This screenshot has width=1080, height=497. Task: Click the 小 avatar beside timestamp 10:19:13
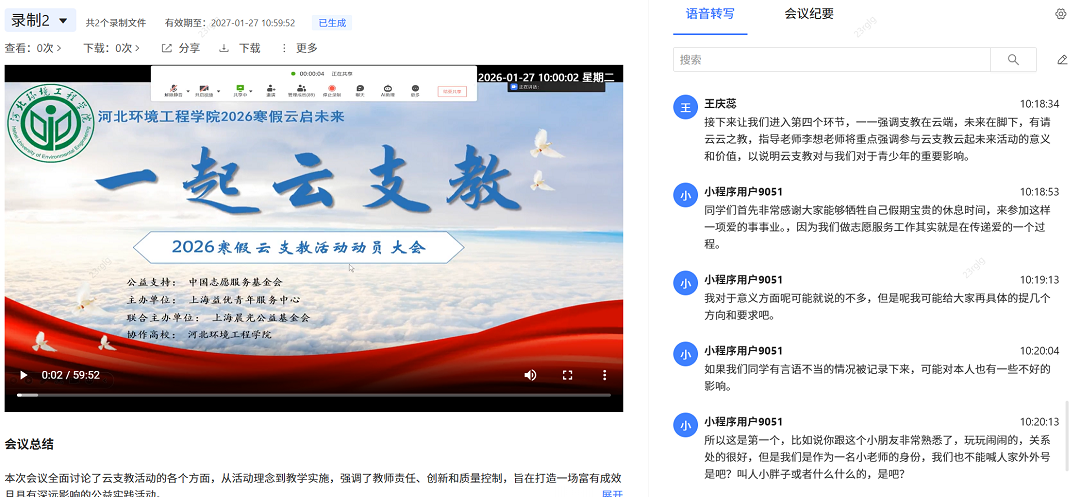click(x=685, y=284)
